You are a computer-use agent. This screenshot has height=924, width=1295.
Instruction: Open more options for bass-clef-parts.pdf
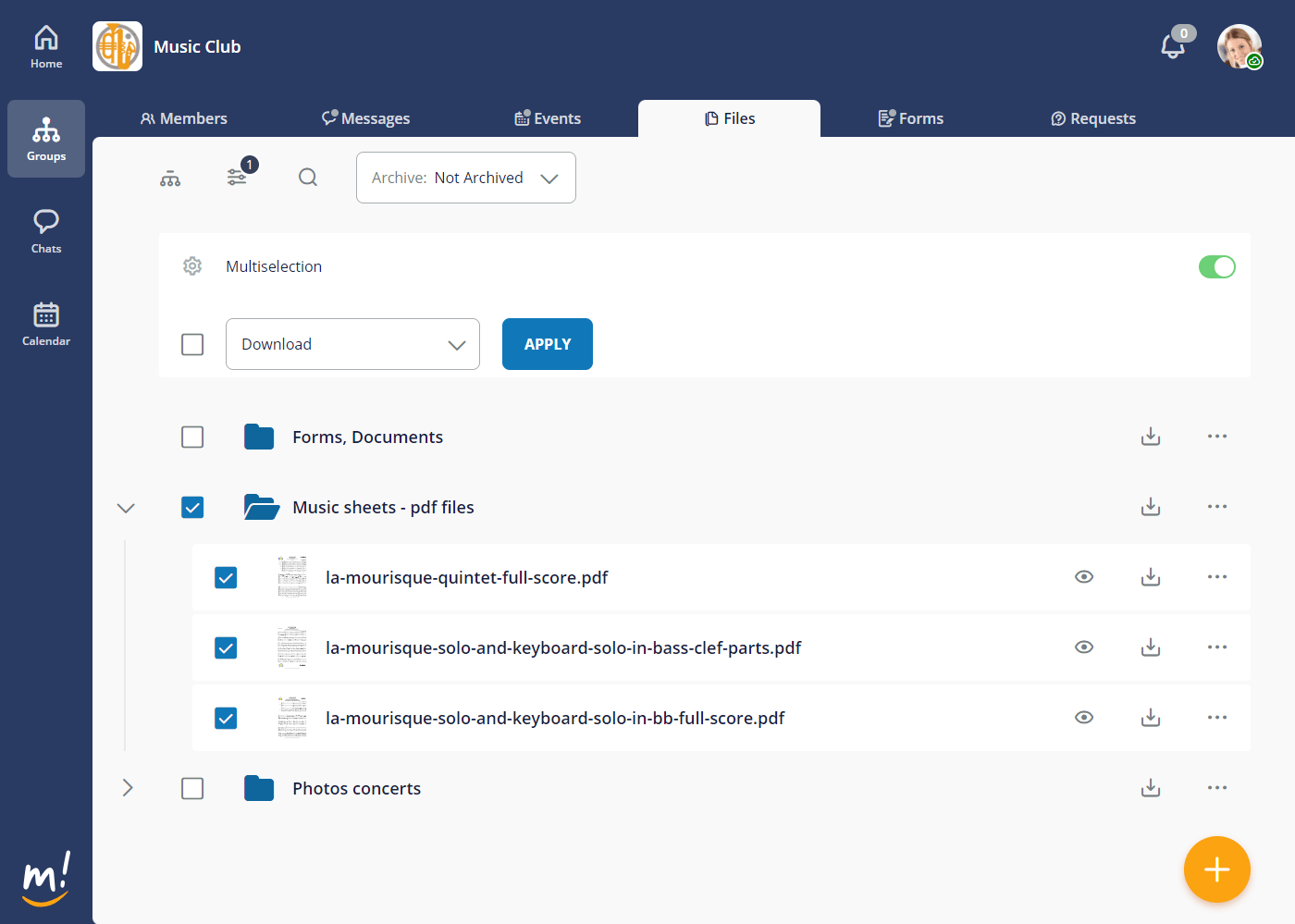pos(1217,647)
